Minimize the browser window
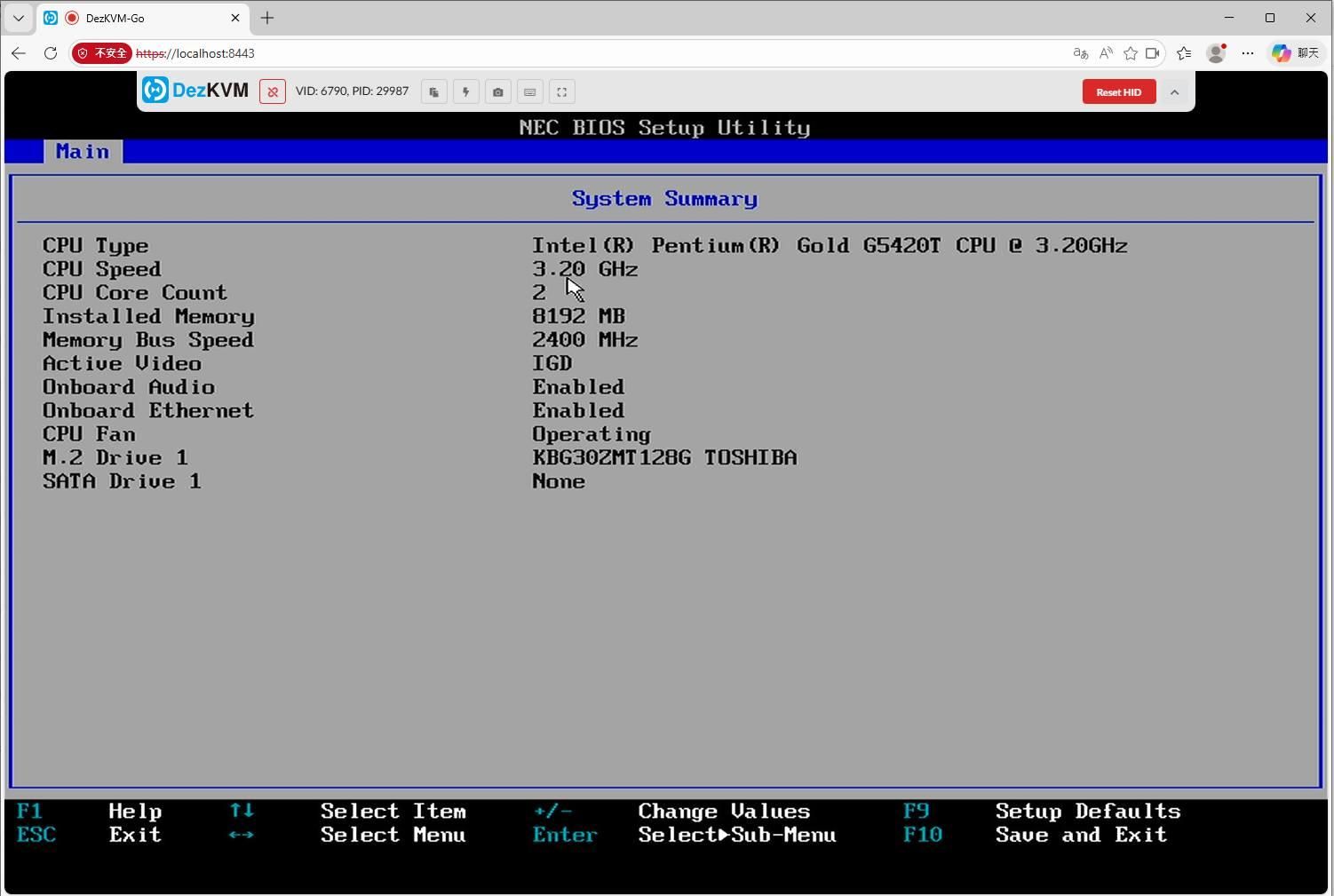 1229,18
